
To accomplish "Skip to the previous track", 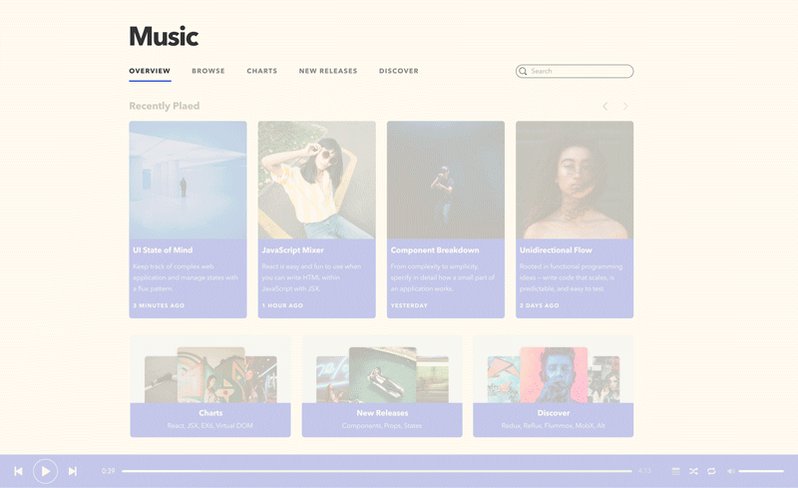I will click(18, 471).
